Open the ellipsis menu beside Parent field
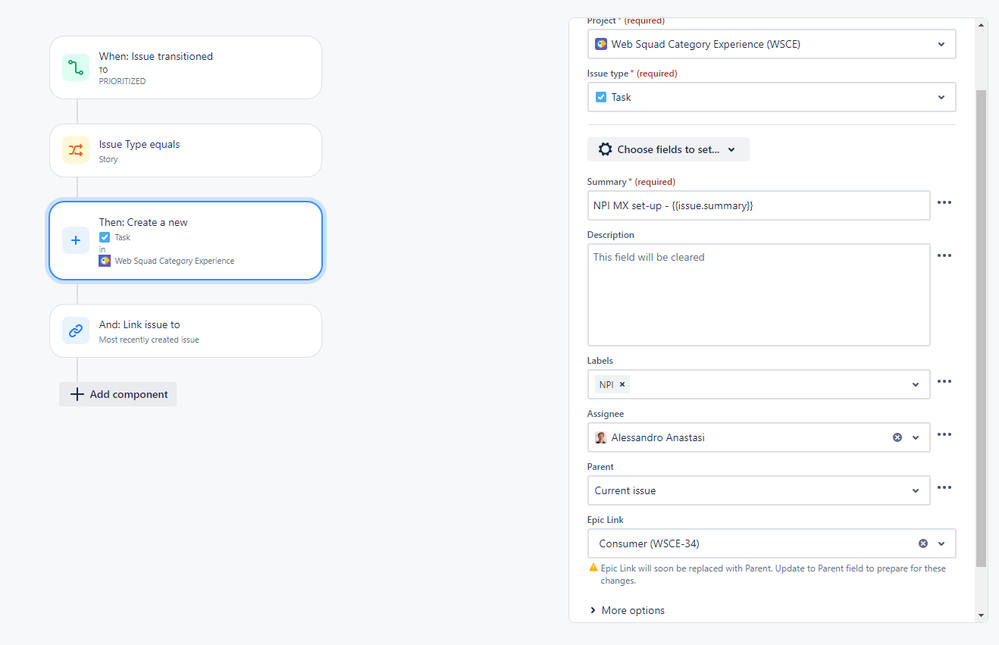The height and width of the screenshot is (645, 999). (x=944, y=488)
